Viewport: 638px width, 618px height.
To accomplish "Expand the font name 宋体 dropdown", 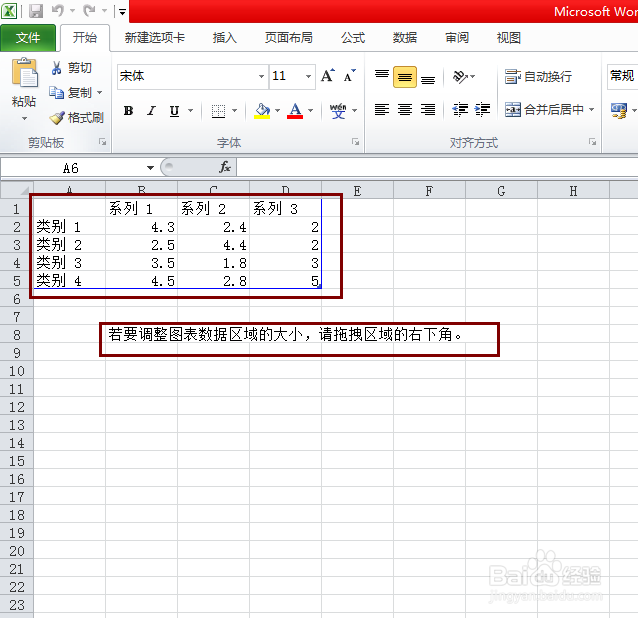I will coord(261,76).
